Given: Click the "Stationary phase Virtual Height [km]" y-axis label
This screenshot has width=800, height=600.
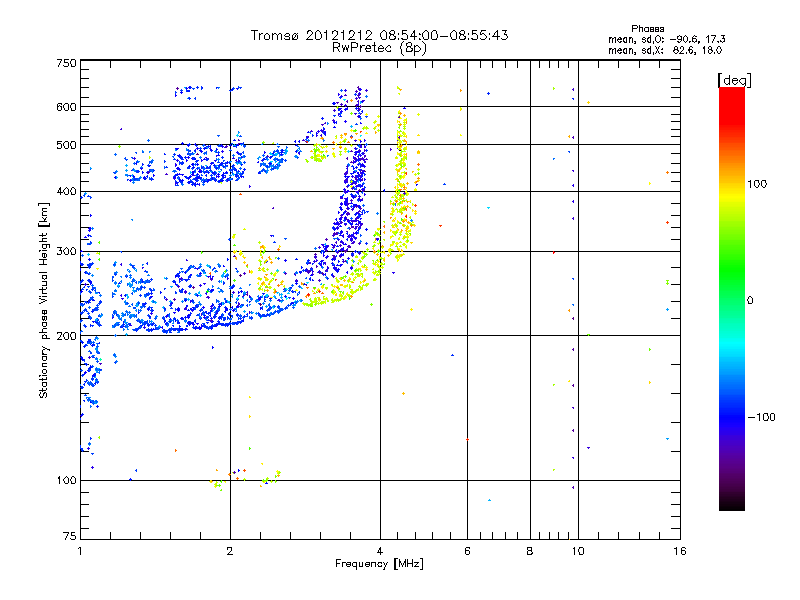Looking at the screenshot, I should click(x=44, y=301).
